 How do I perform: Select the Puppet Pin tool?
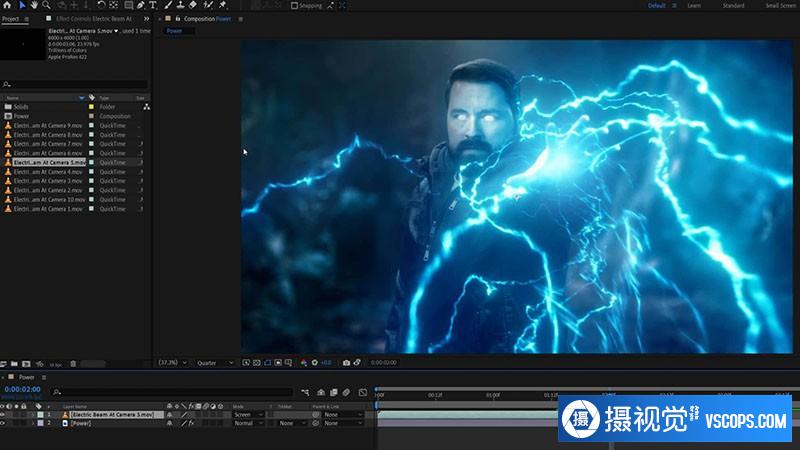click(222, 5)
